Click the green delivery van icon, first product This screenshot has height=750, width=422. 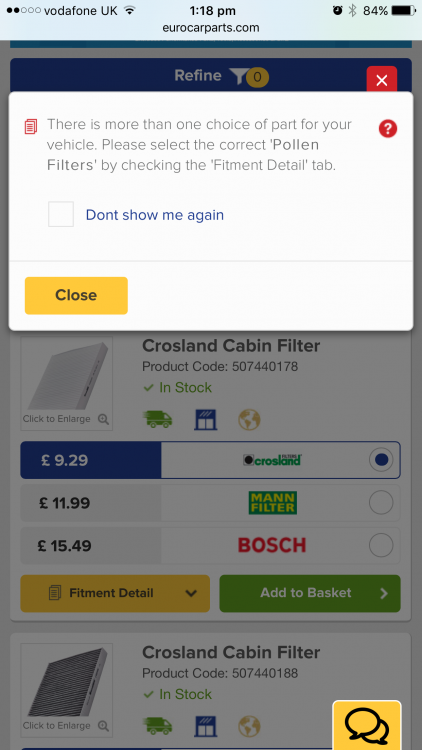158,419
